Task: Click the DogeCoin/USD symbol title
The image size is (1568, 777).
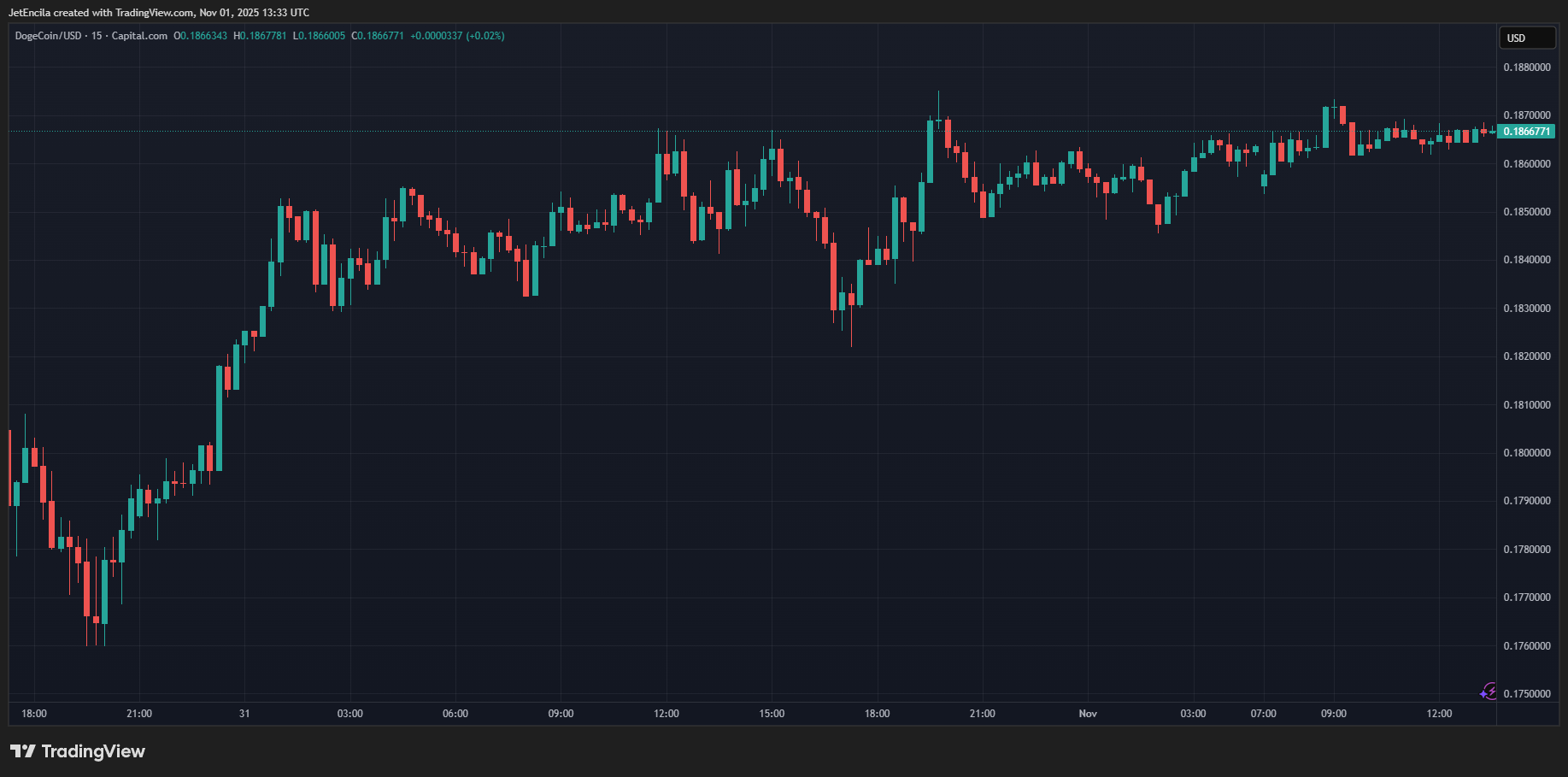Action: 48,36
